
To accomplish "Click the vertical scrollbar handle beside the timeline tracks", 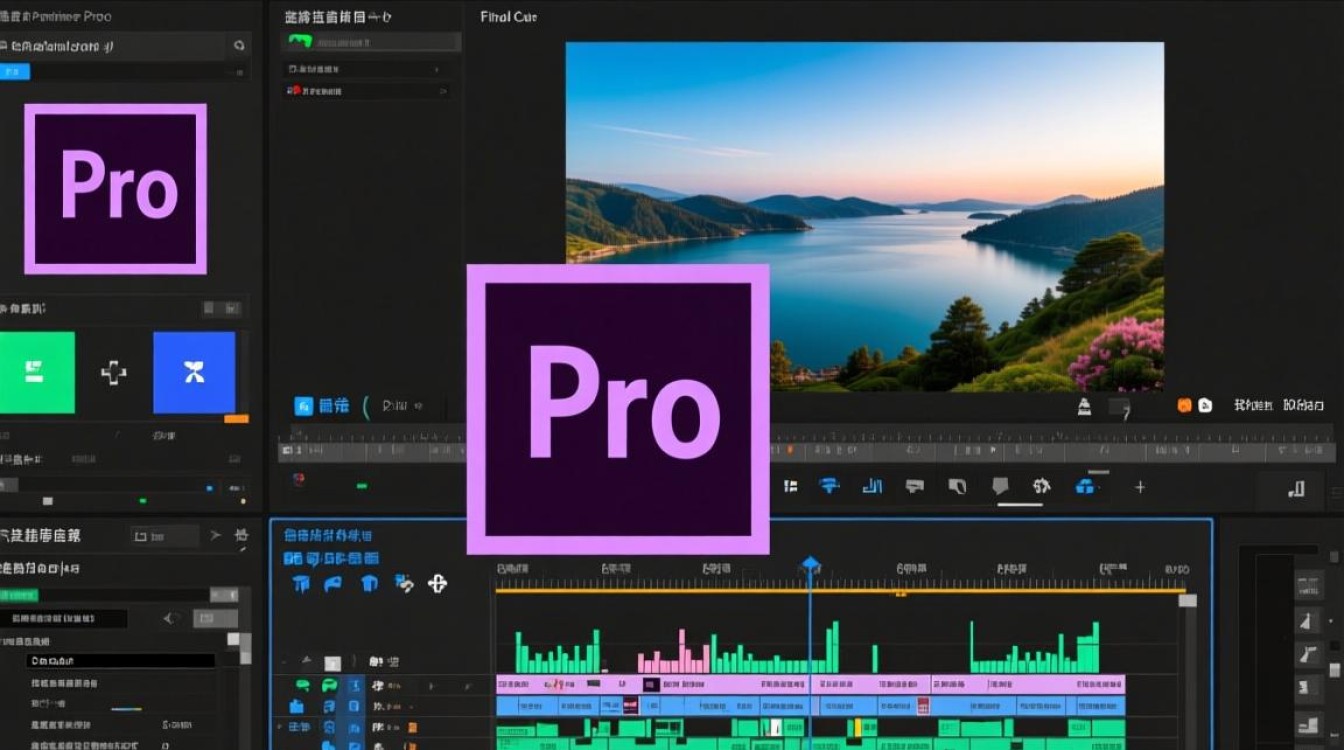I will pyautogui.click(x=1187, y=600).
